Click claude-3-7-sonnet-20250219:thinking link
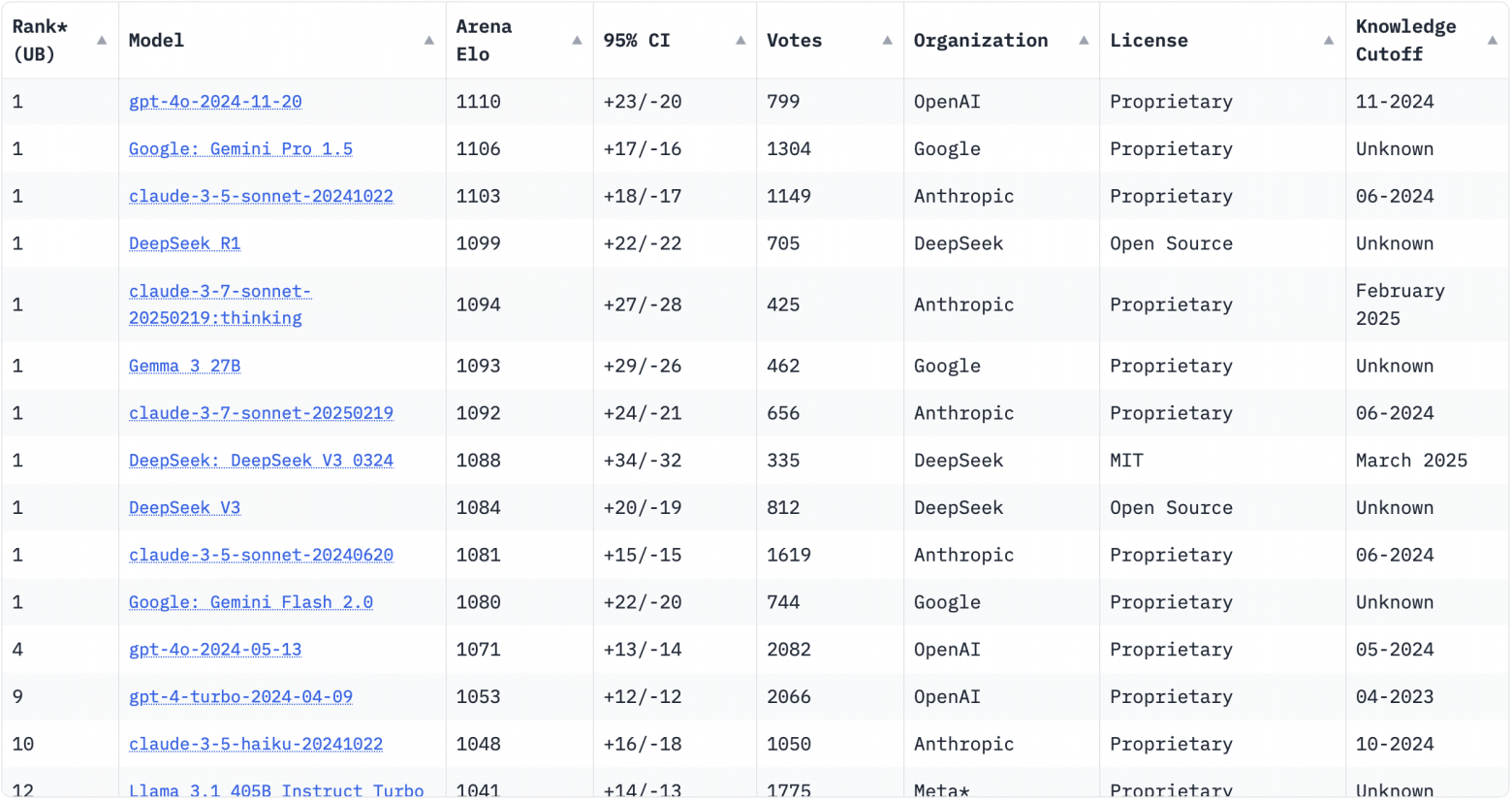This screenshot has width=1512, height=800. tap(220, 304)
